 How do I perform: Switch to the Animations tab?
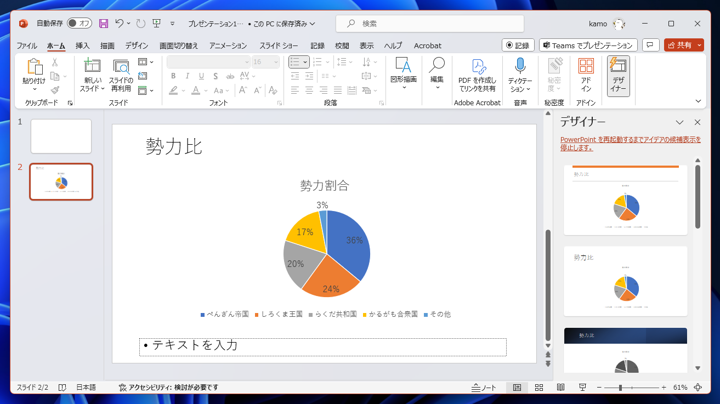pos(228,45)
